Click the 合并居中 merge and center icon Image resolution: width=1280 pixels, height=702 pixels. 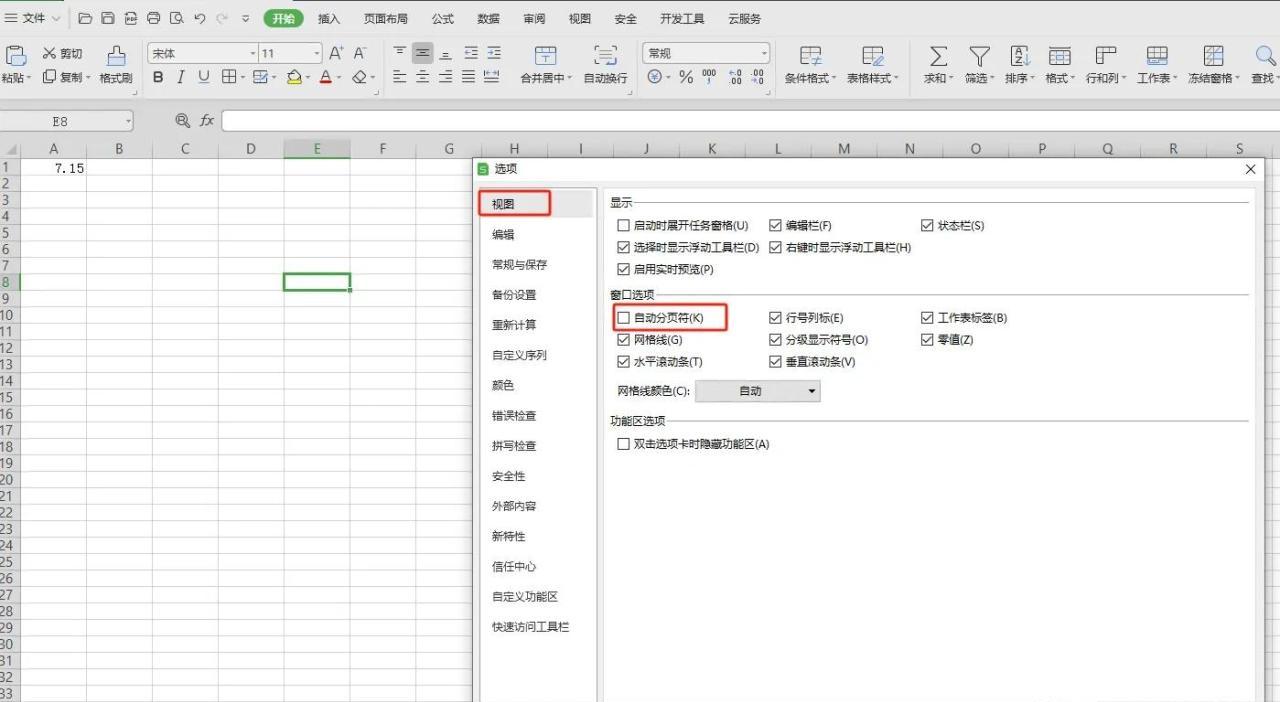pos(545,56)
